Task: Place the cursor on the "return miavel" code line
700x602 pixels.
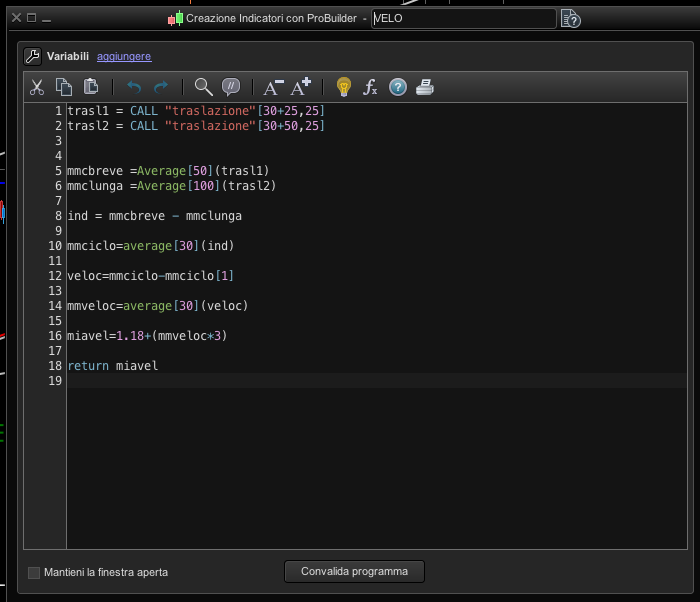Action: point(112,366)
